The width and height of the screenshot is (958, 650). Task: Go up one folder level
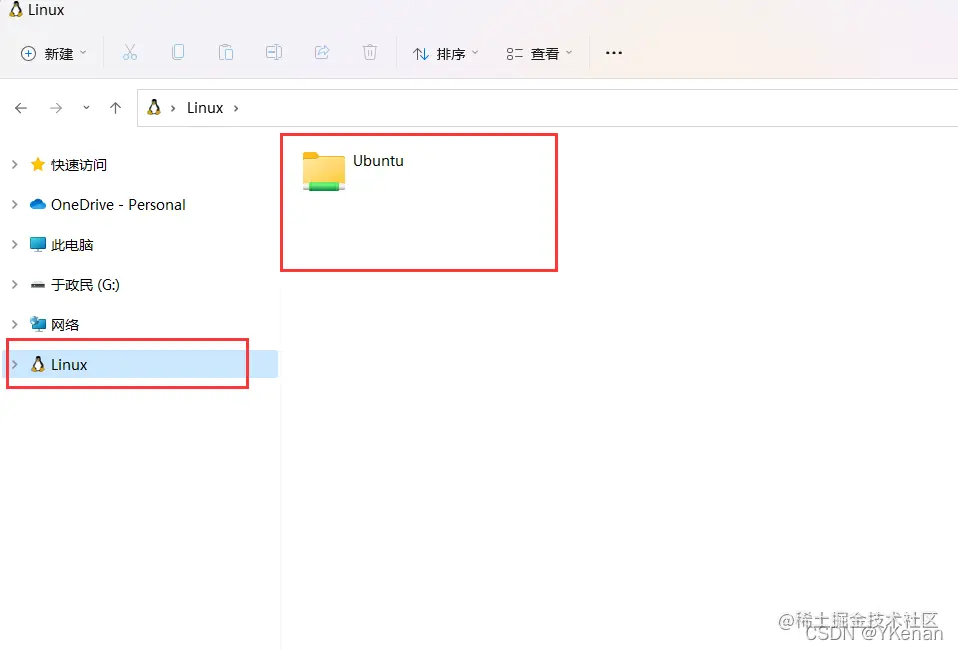point(115,108)
